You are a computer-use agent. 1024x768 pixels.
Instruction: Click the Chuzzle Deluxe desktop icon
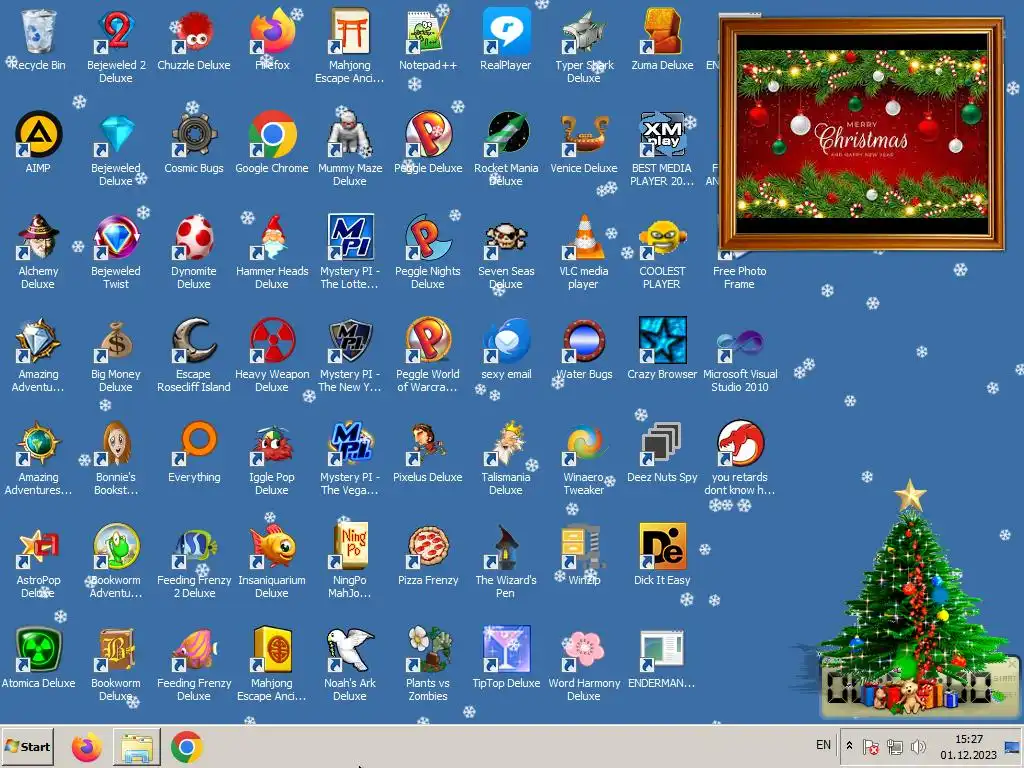coord(194,31)
